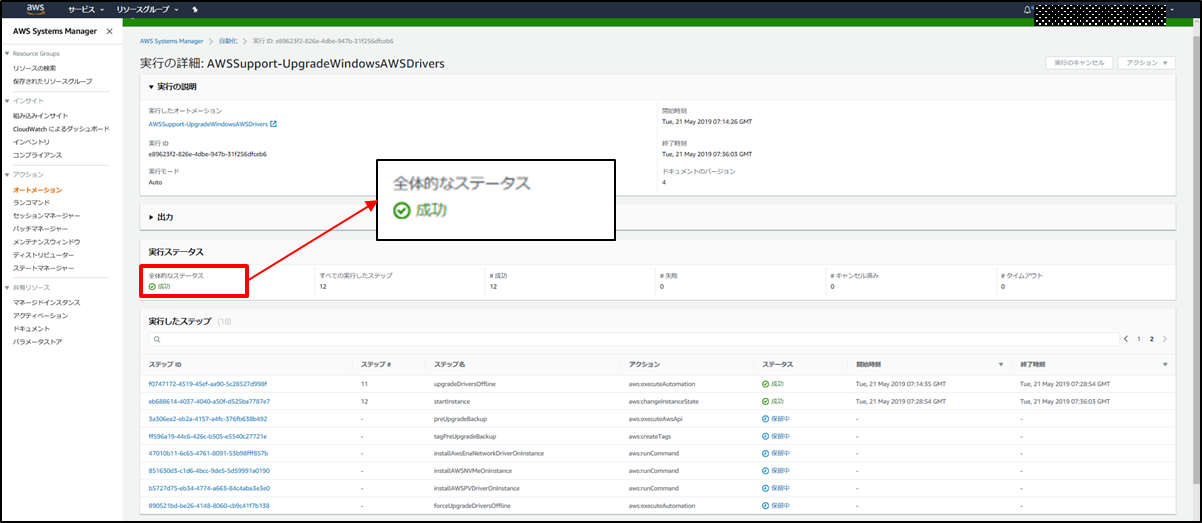
Task: Open step ID link starting with f0747172
Action: pyautogui.click(x=207, y=384)
